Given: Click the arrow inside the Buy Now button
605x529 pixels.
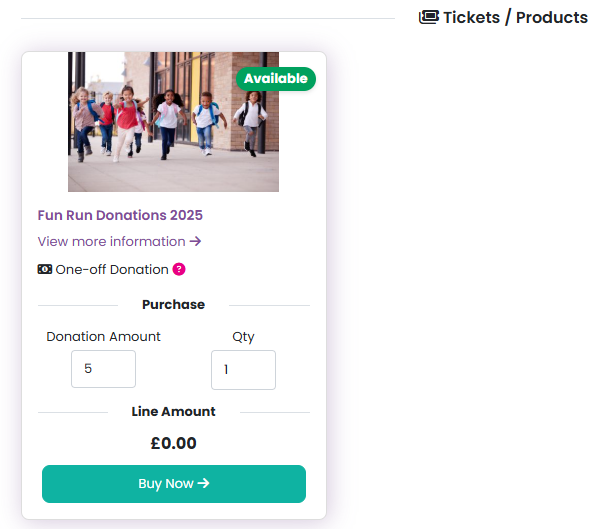Looking at the screenshot, I should 203,483.
